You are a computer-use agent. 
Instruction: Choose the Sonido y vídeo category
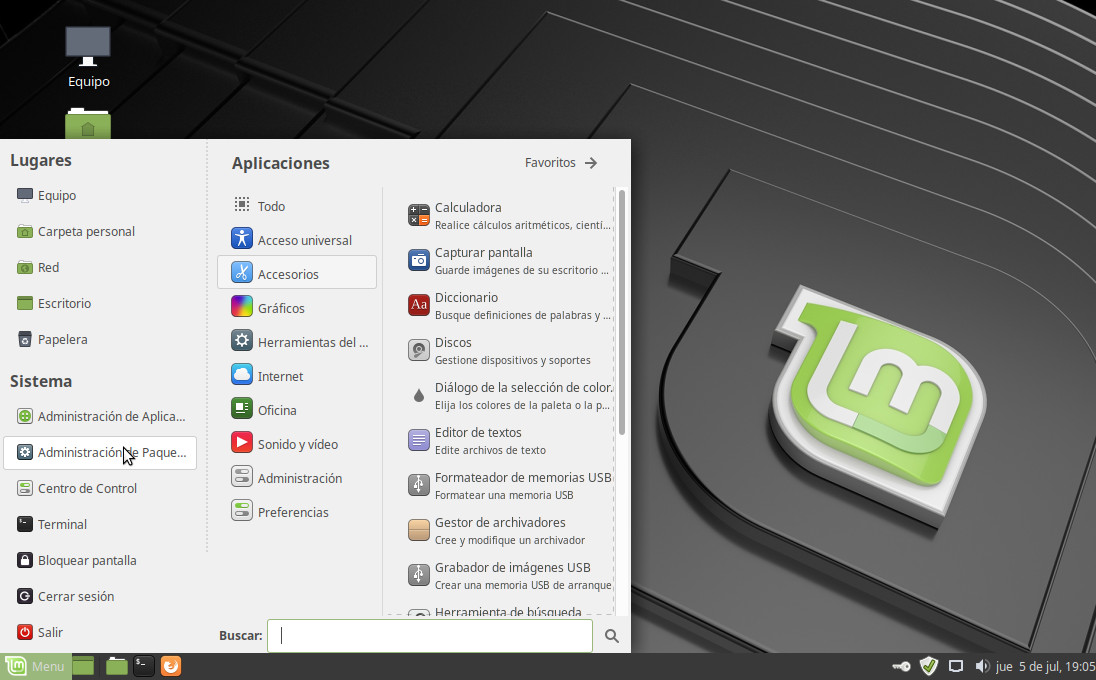coord(298,444)
